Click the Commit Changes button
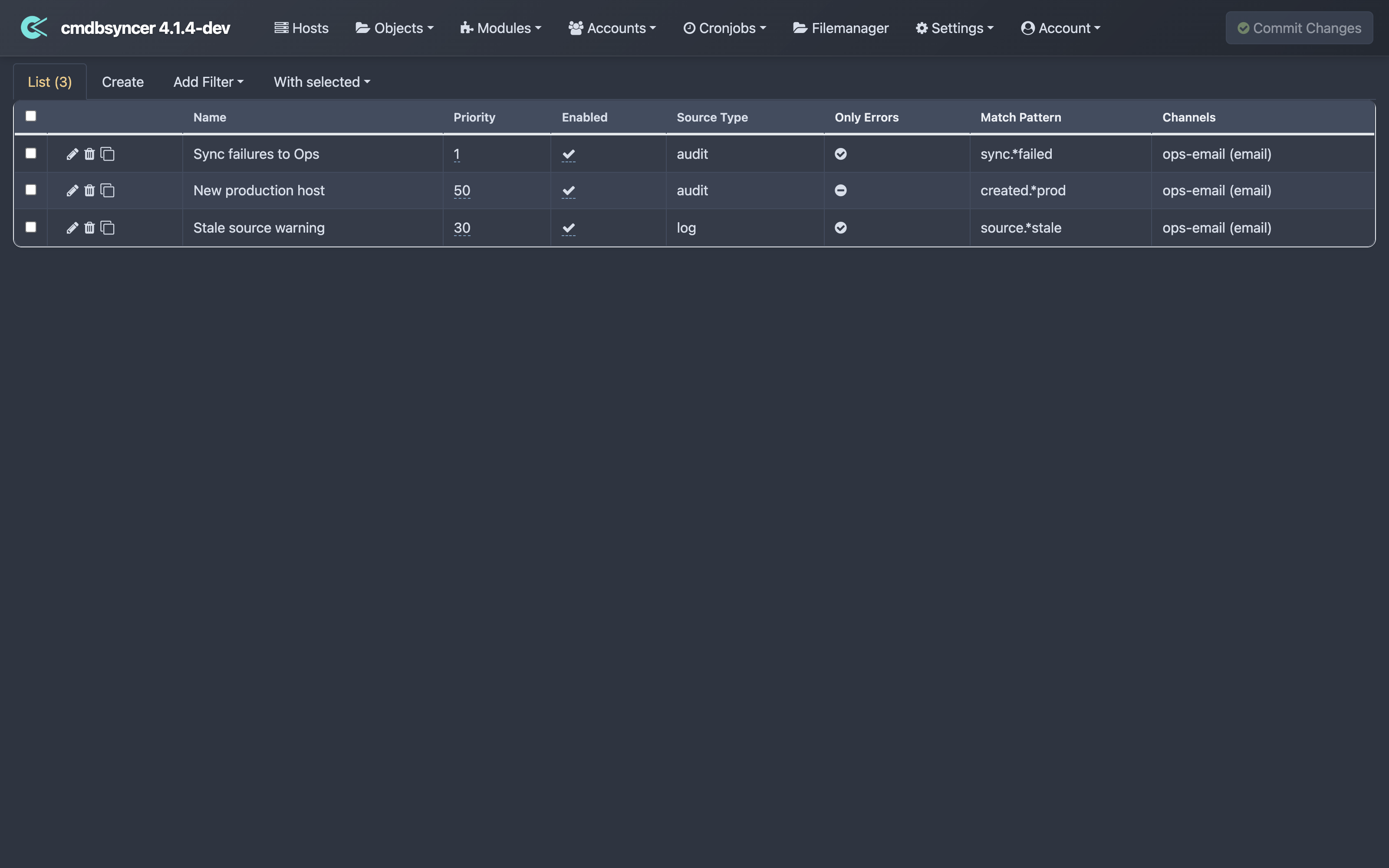1389x868 pixels. [x=1300, y=28]
